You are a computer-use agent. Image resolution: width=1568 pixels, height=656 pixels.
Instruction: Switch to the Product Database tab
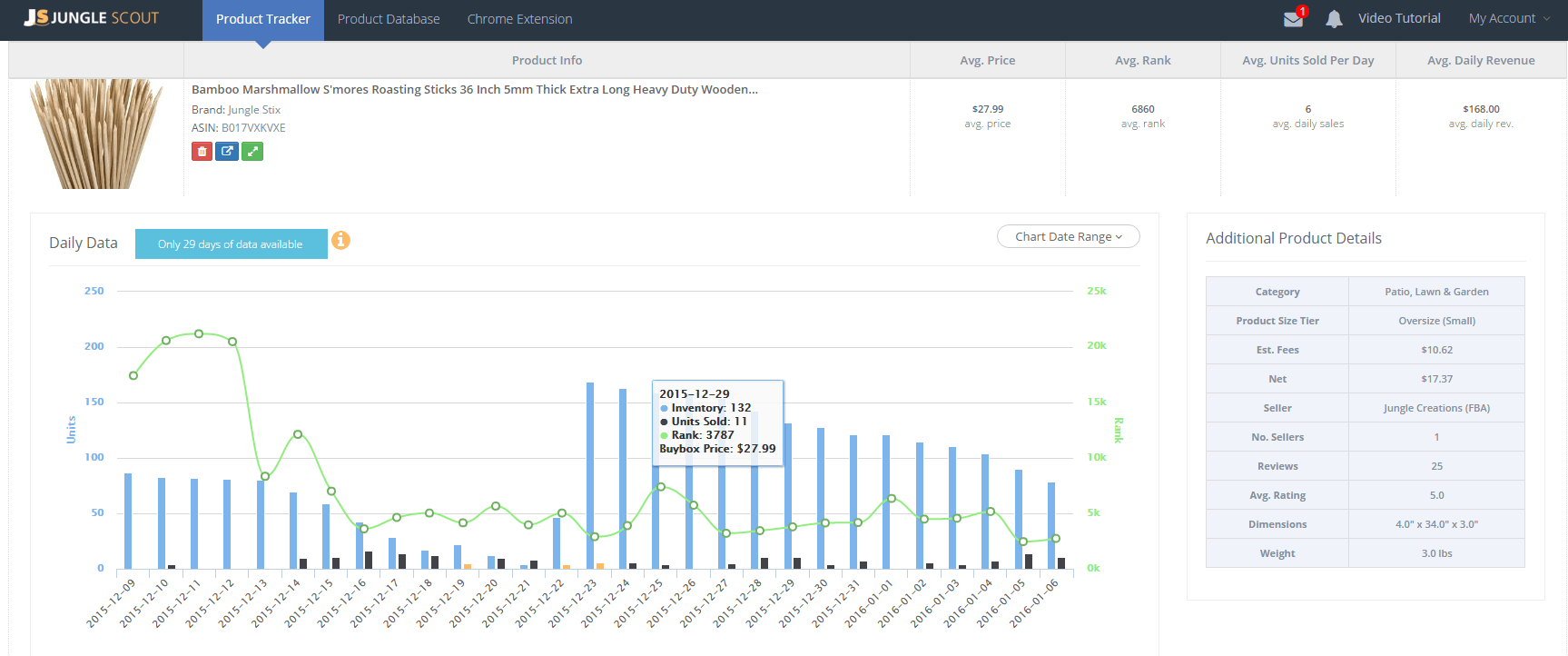pyautogui.click(x=389, y=19)
